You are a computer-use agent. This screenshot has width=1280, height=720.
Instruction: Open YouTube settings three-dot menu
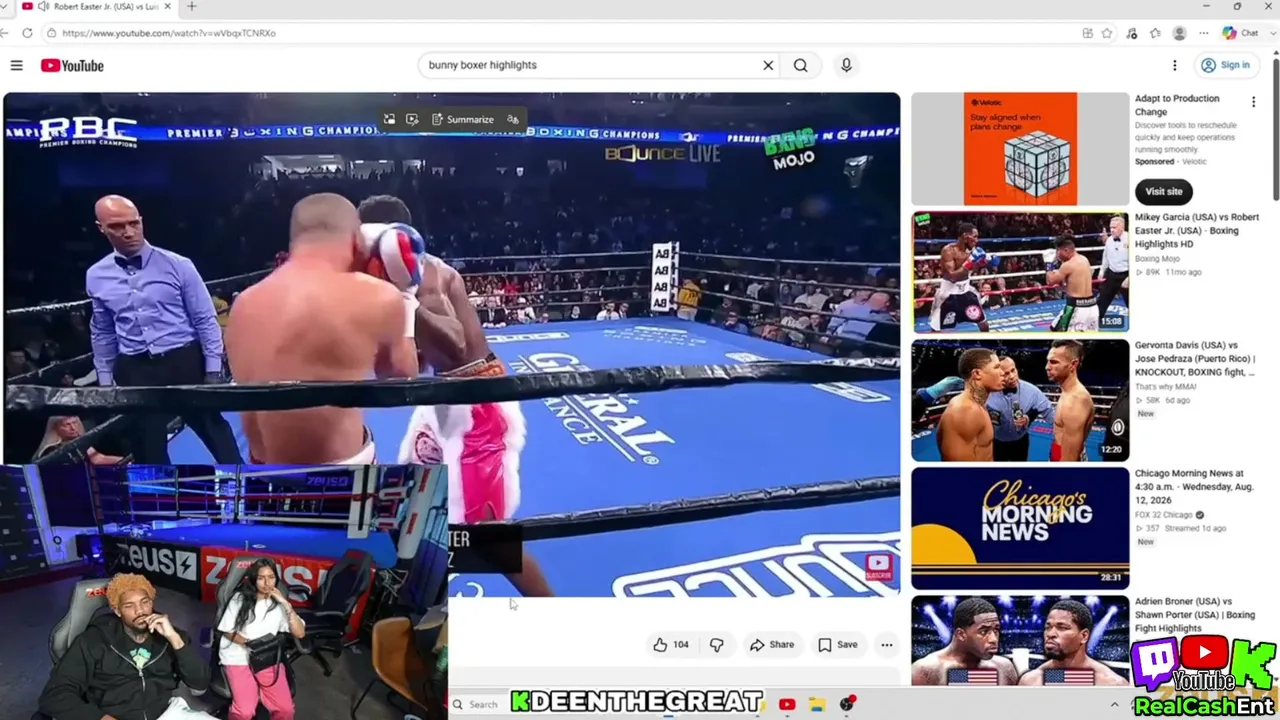click(1174, 65)
